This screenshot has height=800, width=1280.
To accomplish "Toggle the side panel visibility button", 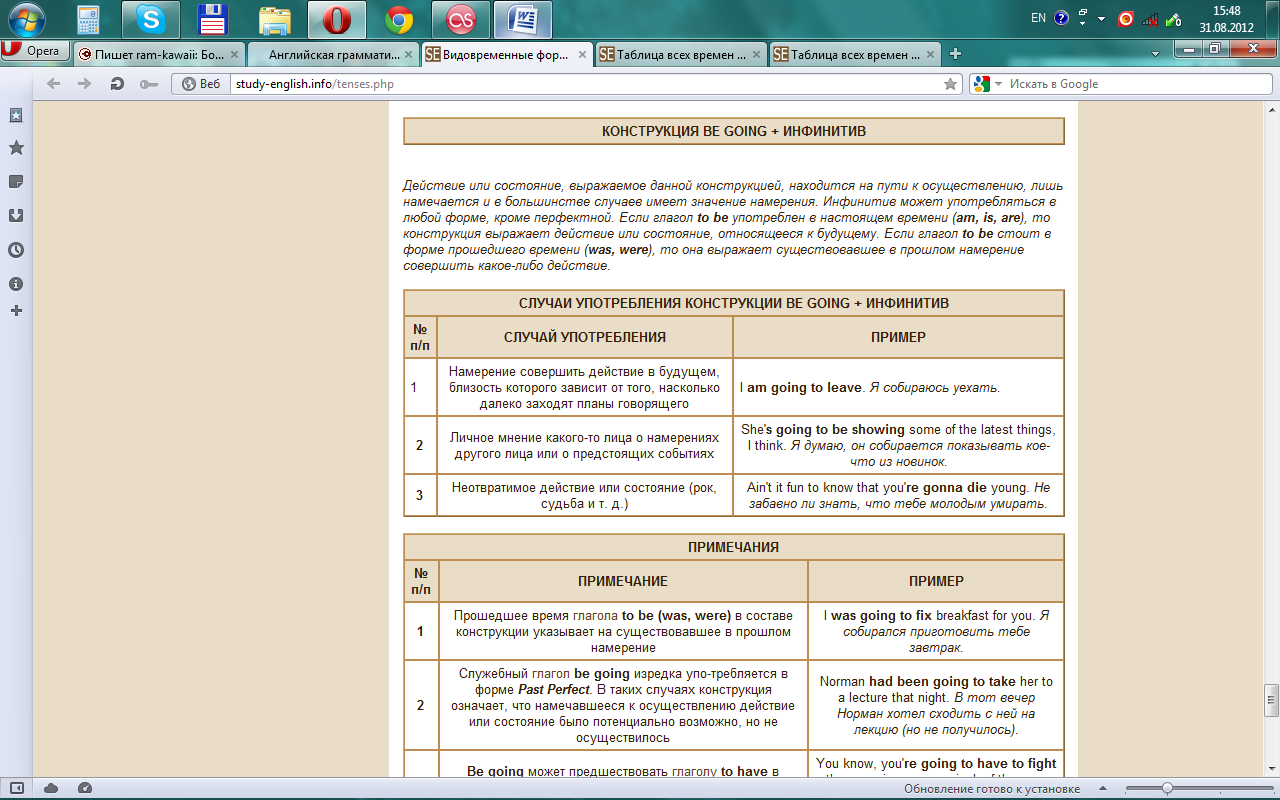I will (x=17, y=789).
